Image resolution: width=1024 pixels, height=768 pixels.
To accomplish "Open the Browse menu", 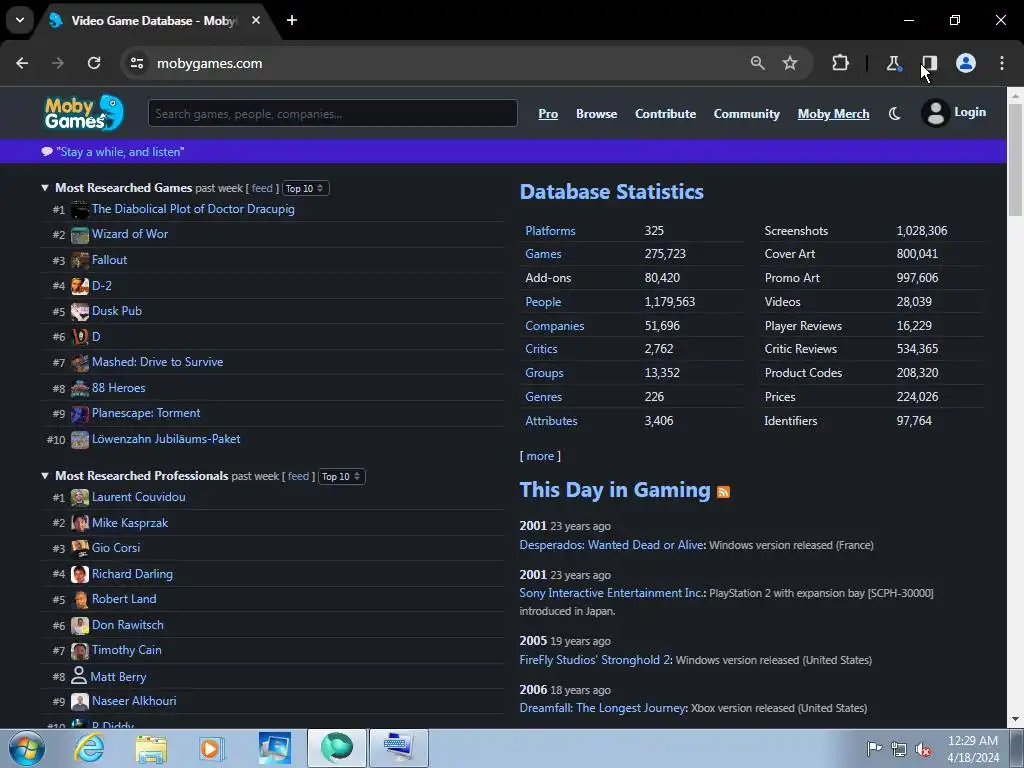I will (x=596, y=114).
